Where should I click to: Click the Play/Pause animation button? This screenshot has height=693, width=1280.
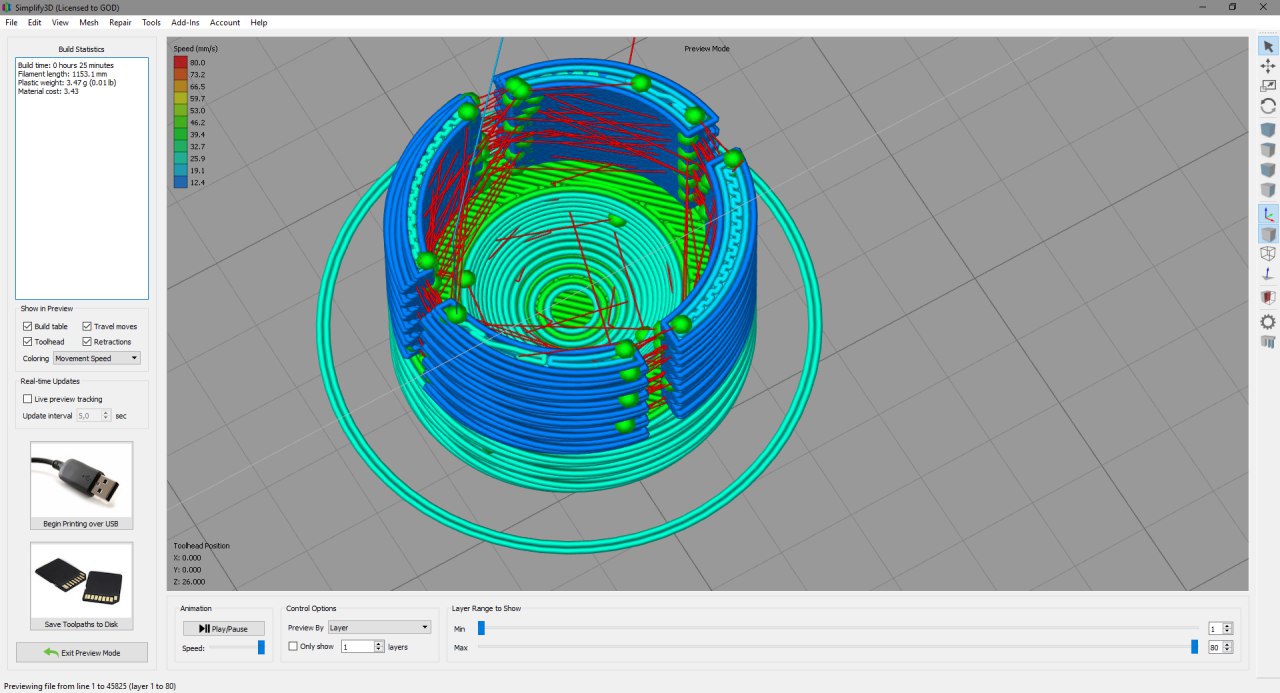(x=224, y=629)
